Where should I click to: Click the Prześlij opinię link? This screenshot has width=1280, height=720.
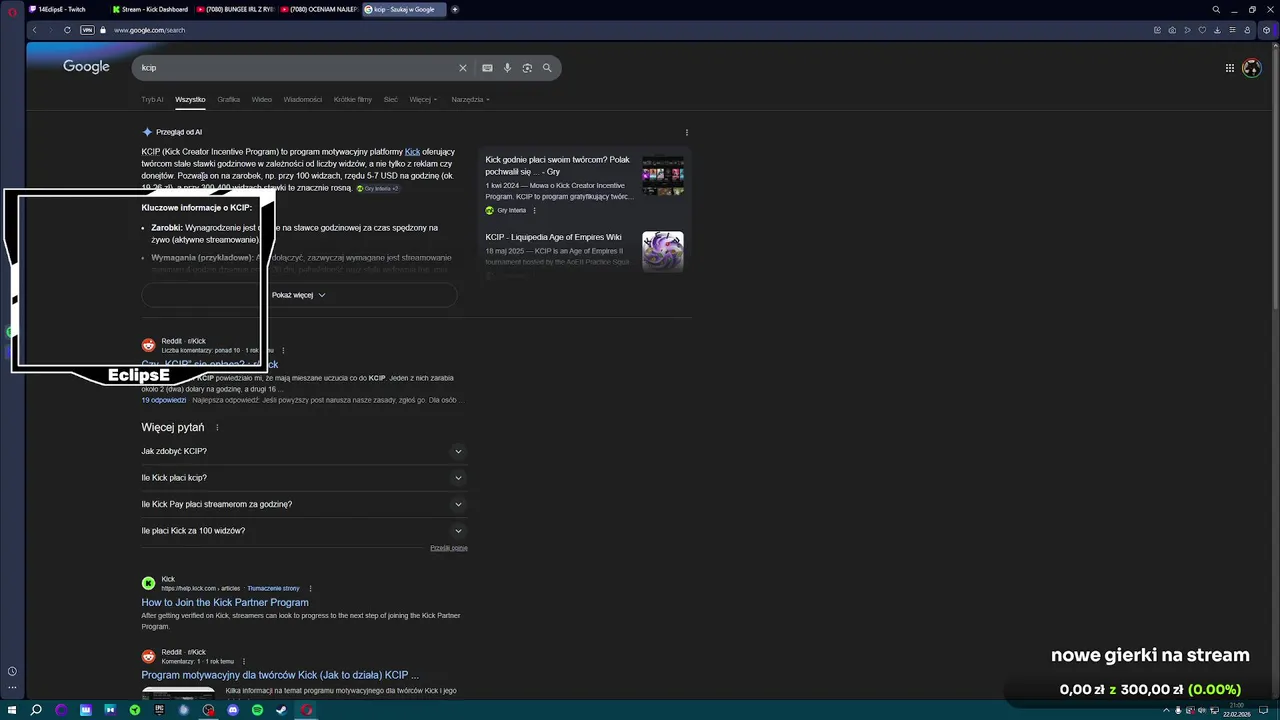449,548
